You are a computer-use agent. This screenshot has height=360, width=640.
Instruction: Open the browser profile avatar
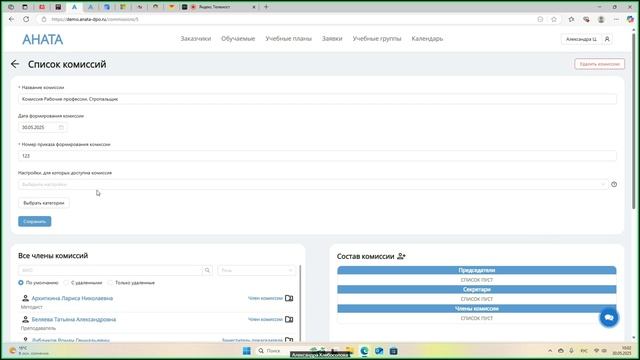[x=601, y=19]
